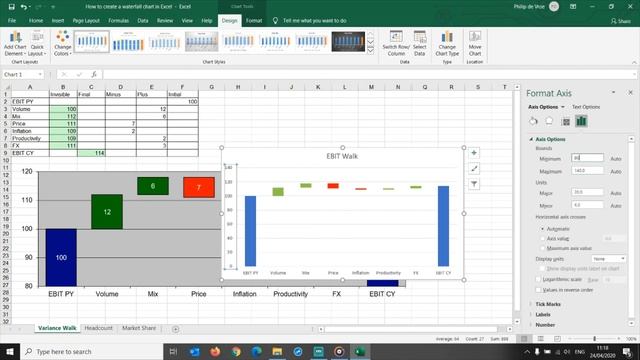This screenshot has height=360, width=640.
Task: Switch to Page Layout view in the status bar
Action: coord(540,339)
